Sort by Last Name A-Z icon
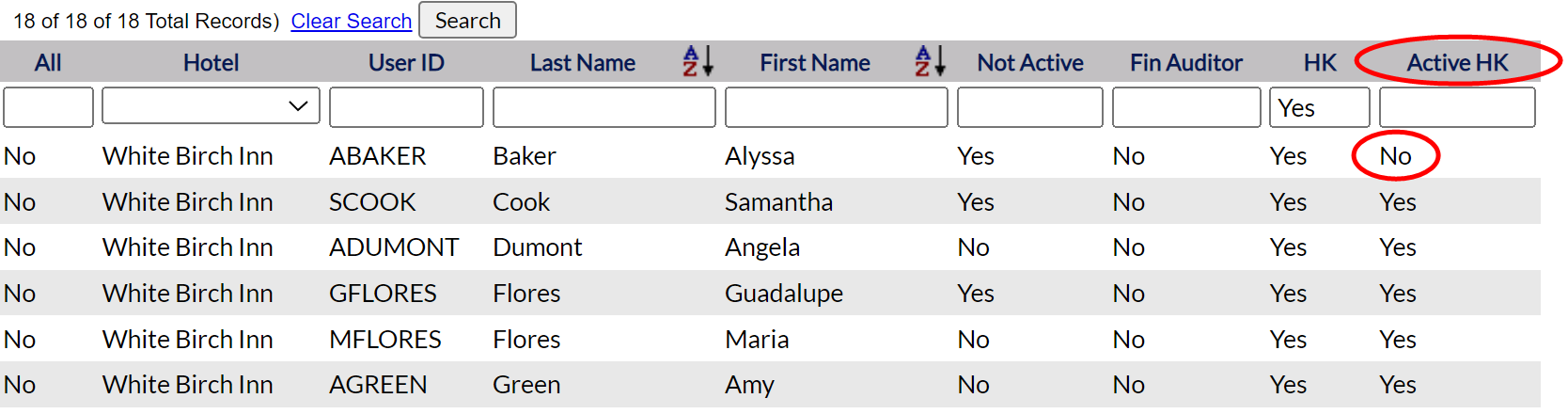Screen dimensions: 1568x414 (x=698, y=61)
